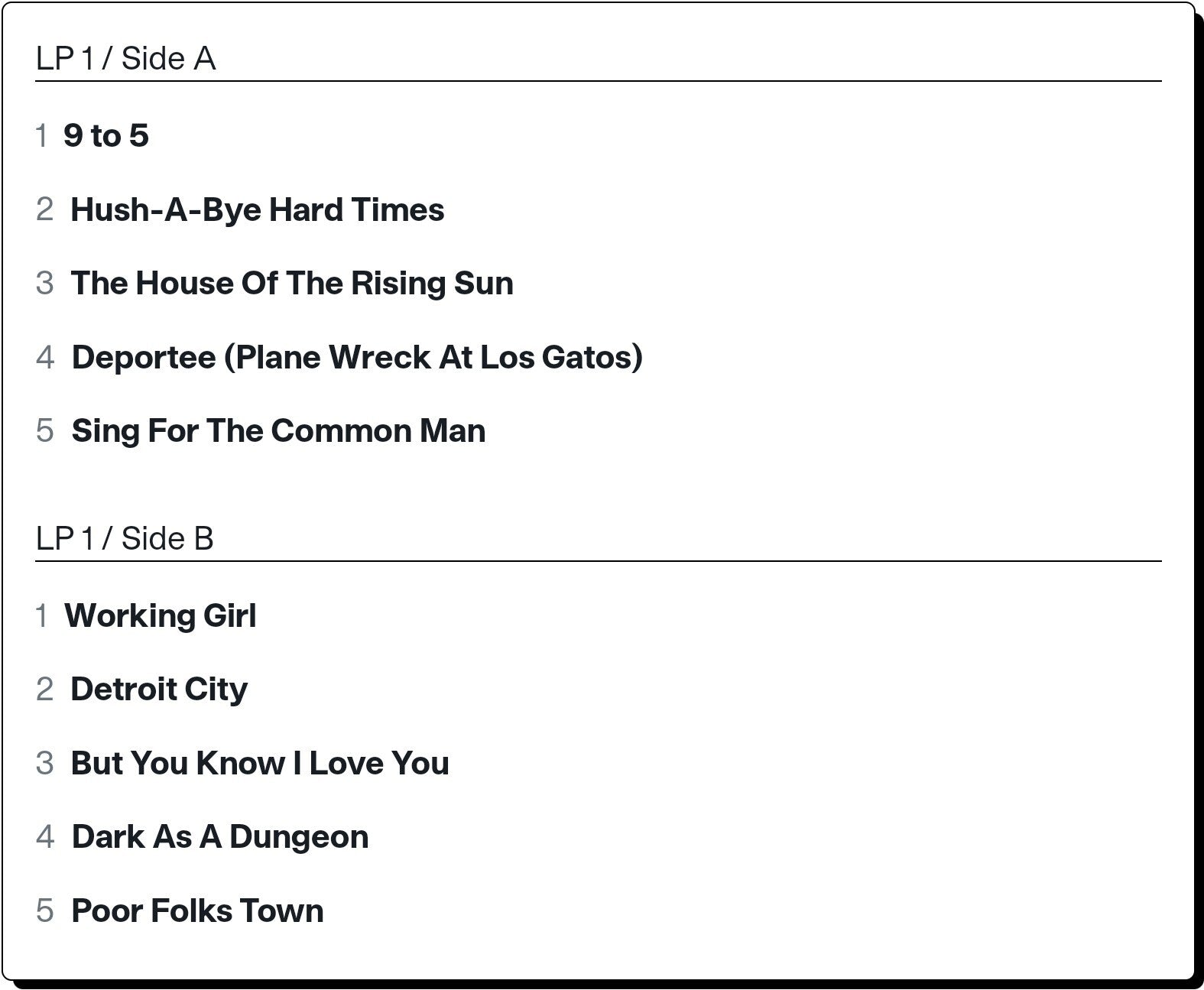Click track number 5 beside Sing For Common Man
Viewport: 1204px width, 990px height.
pos(44,431)
